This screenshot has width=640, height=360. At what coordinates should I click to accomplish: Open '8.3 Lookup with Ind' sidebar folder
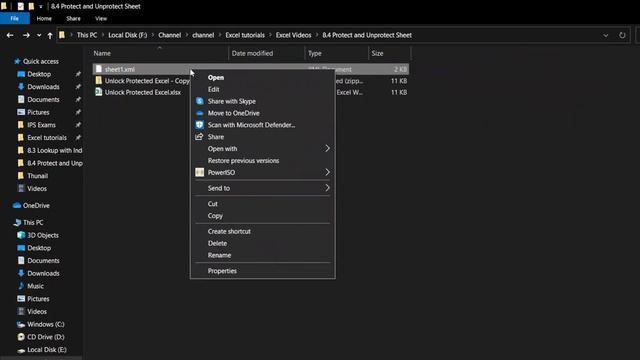pyautogui.click(x=54, y=150)
